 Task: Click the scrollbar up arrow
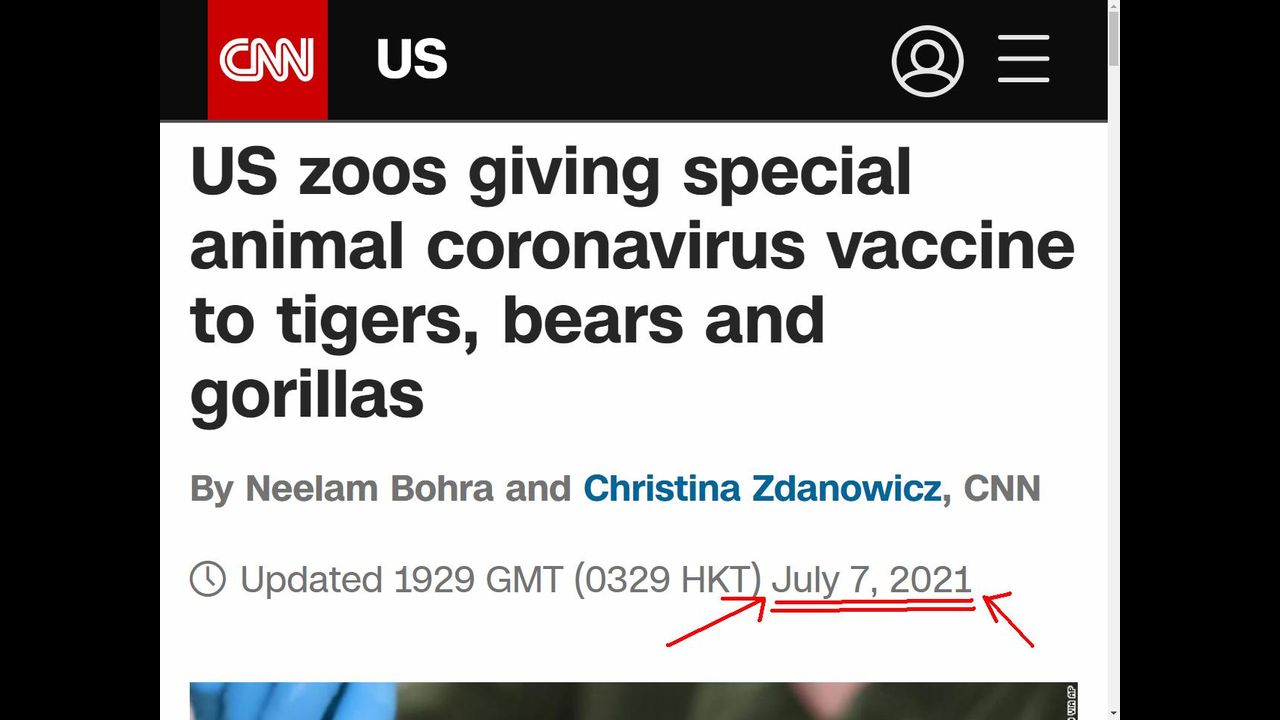point(1113,7)
